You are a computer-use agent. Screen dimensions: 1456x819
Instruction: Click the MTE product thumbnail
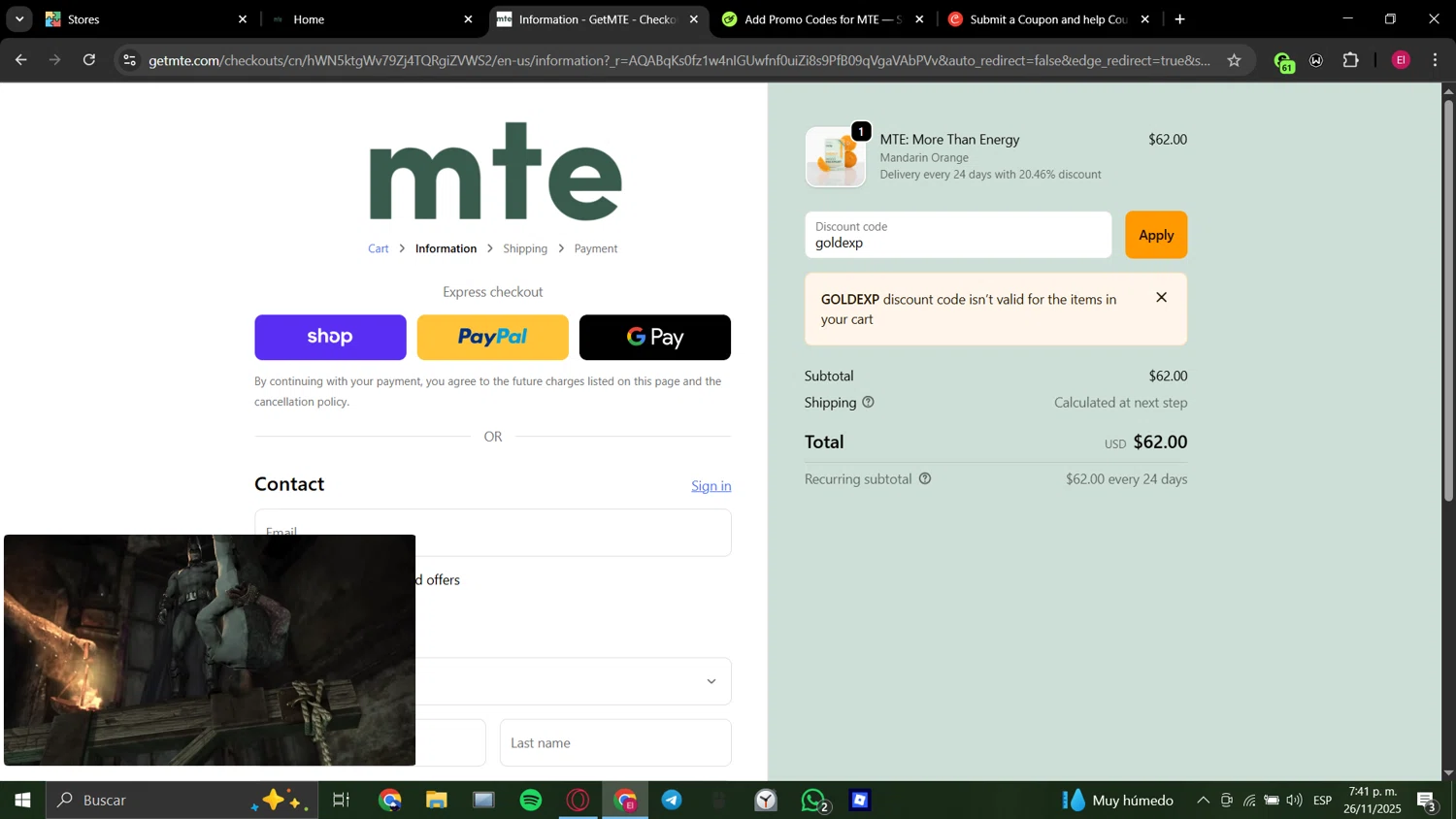[835, 156]
